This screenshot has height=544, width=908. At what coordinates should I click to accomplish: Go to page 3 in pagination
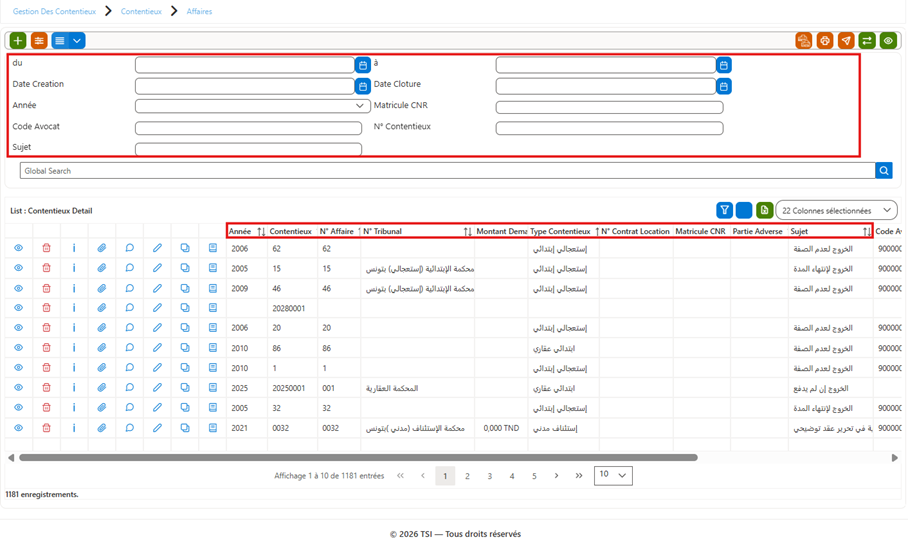click(x=489, y=476)
